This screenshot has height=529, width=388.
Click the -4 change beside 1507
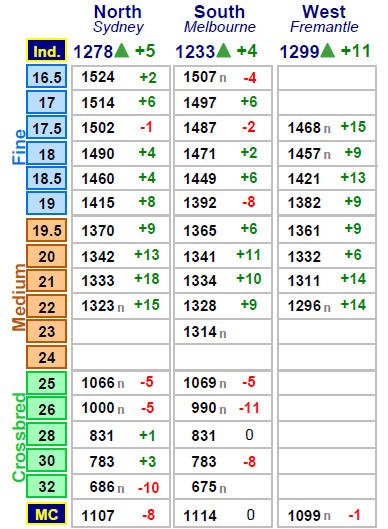point(250,78)
